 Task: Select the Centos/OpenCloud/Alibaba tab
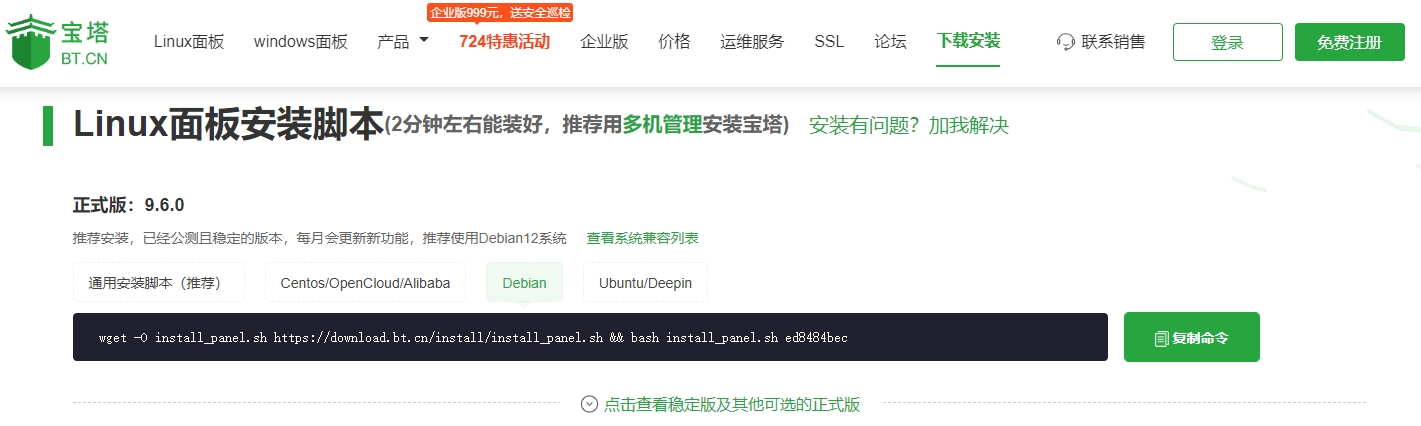coord(365,282)
